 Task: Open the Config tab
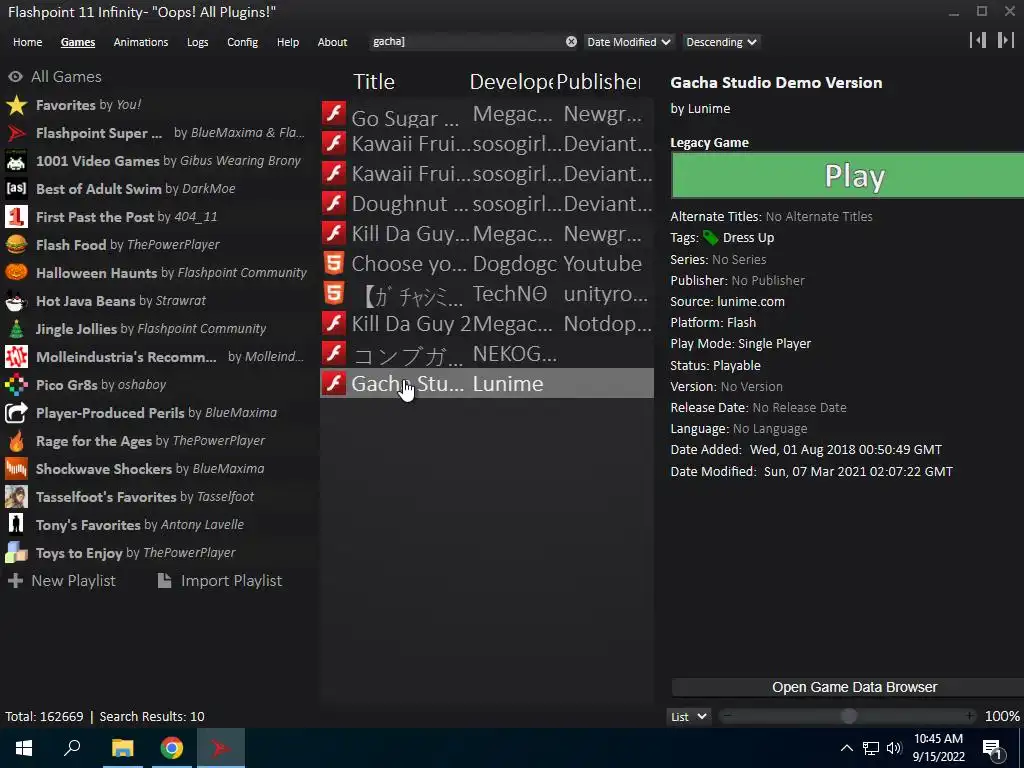(x=242, y=42)
